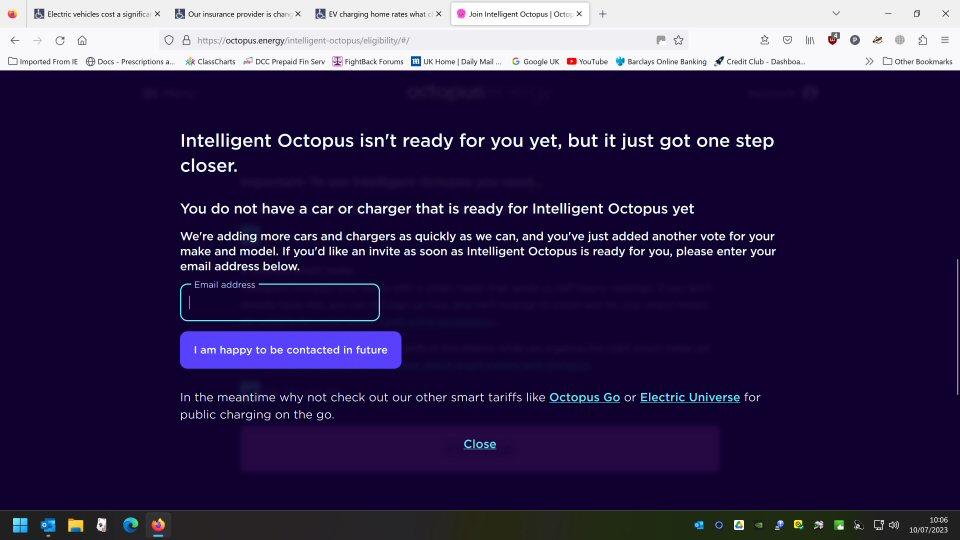Open Microsoft Edge from the taskbar
This screenshot has height=540, width=960.
click(130, 525)
